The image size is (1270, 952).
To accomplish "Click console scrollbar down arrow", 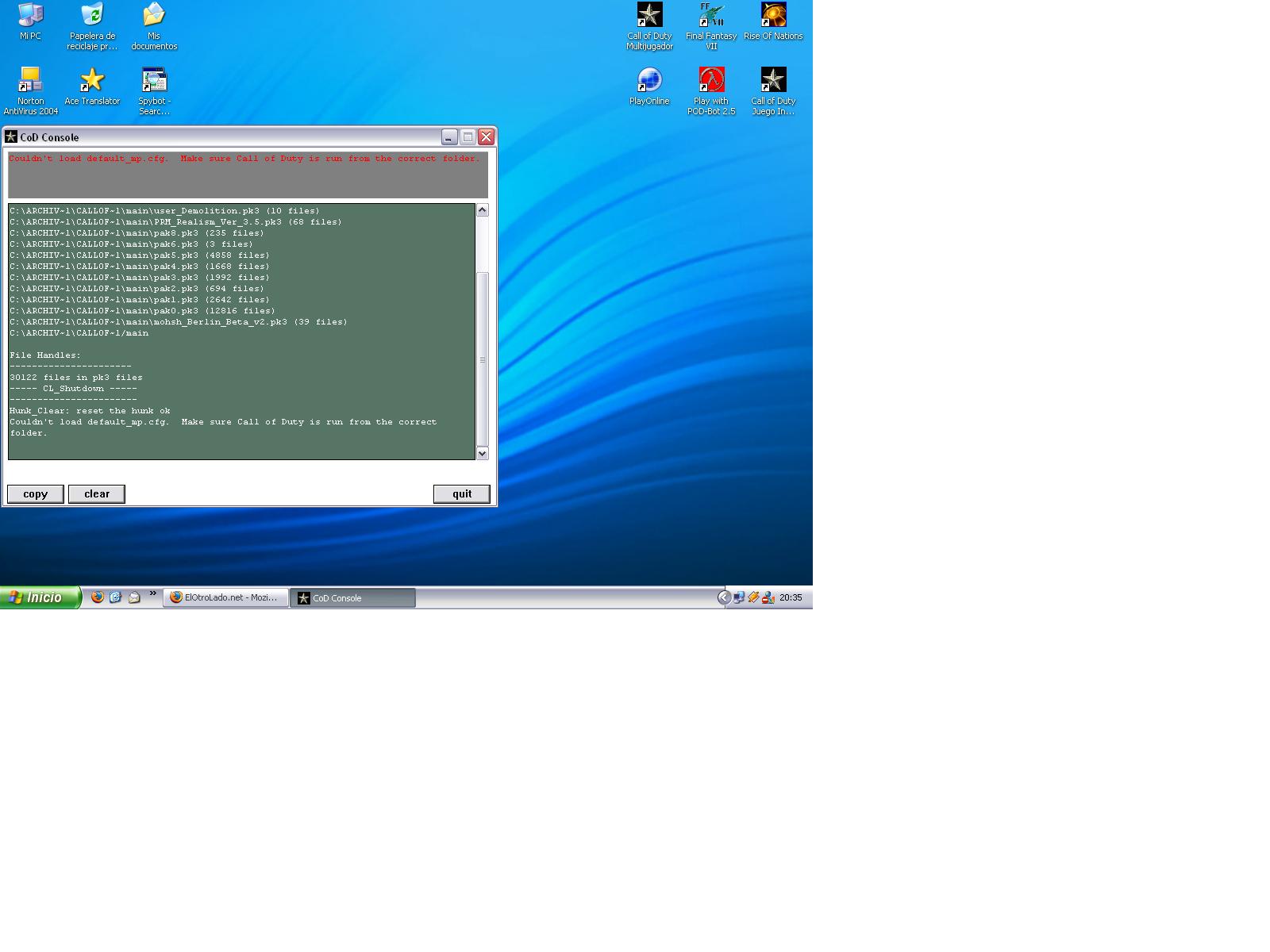I will click(482, 453).
